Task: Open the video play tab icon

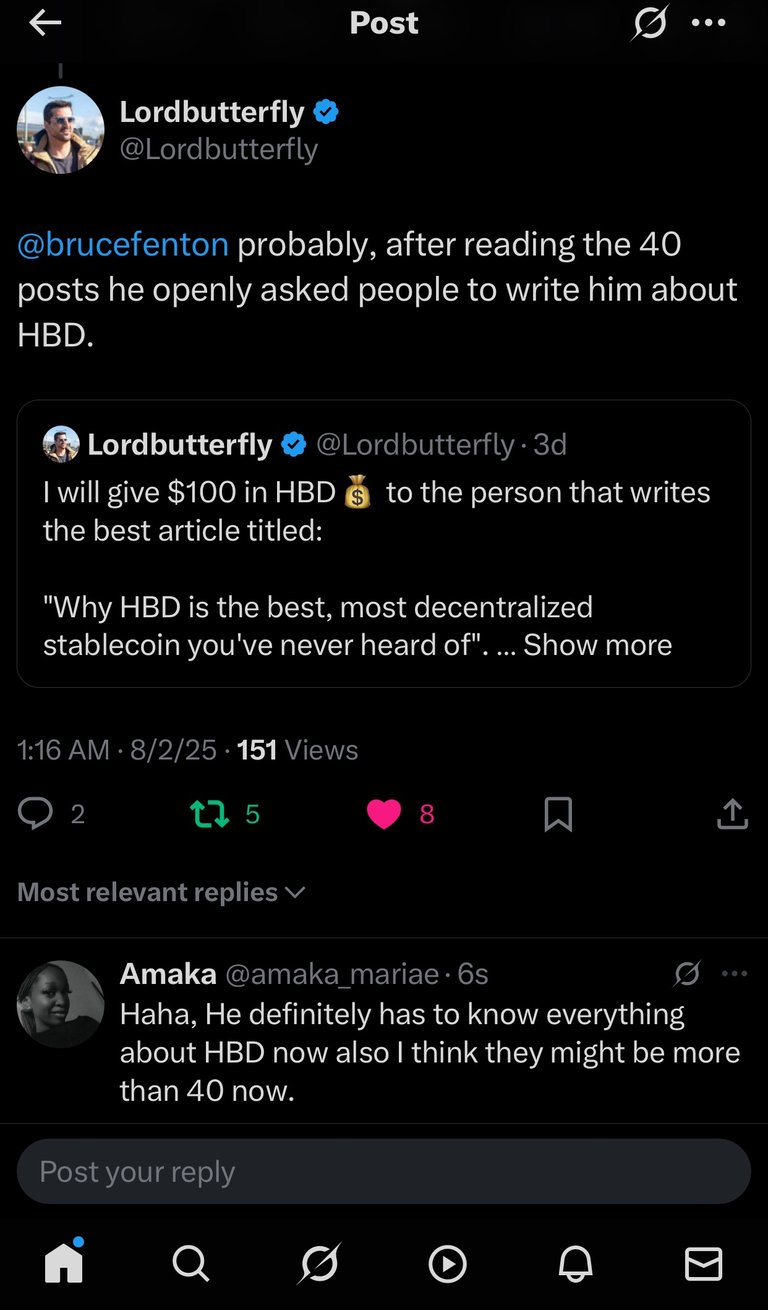Action: tap(447, 1264)
